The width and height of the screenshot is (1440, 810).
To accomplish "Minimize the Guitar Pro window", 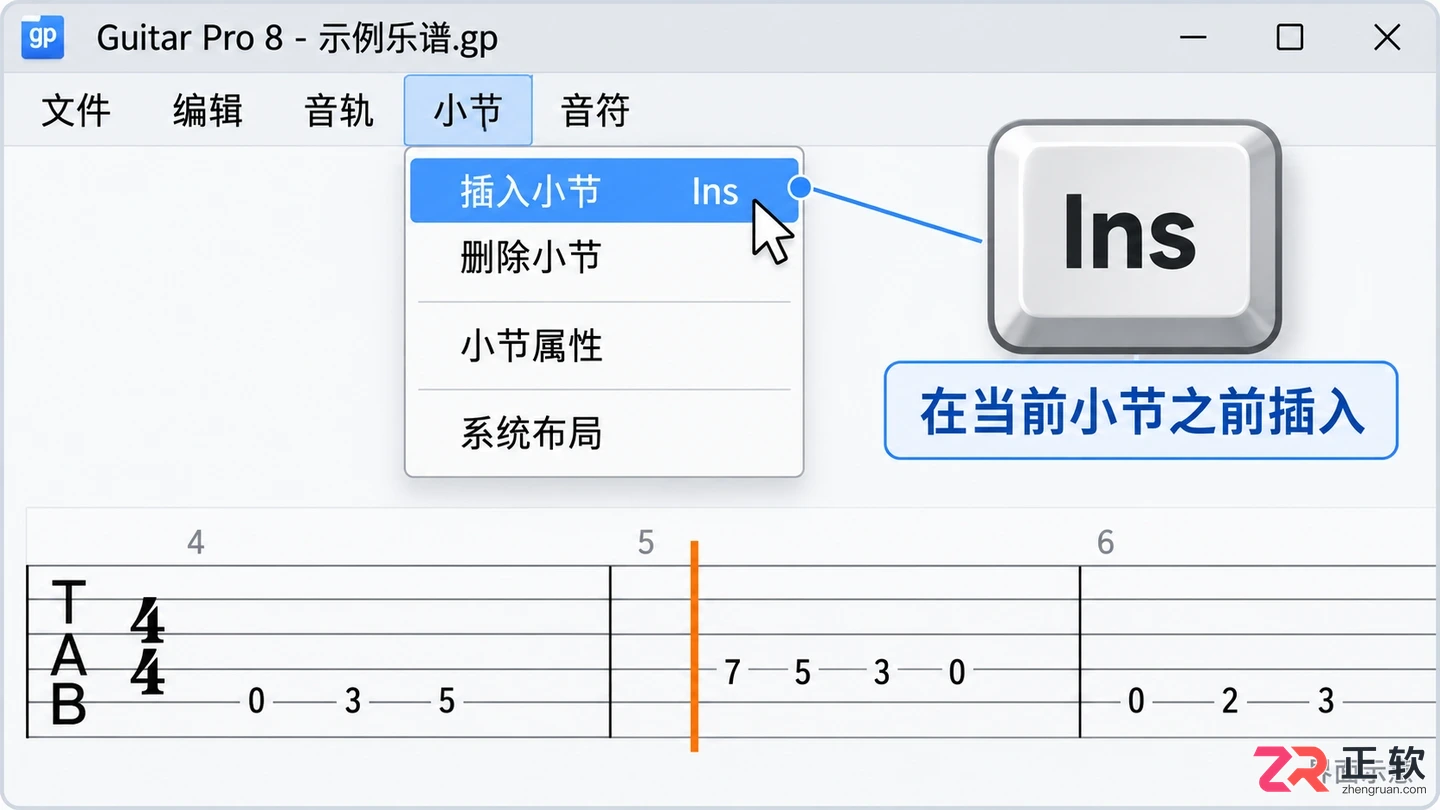I will (x=1195, y=38).
